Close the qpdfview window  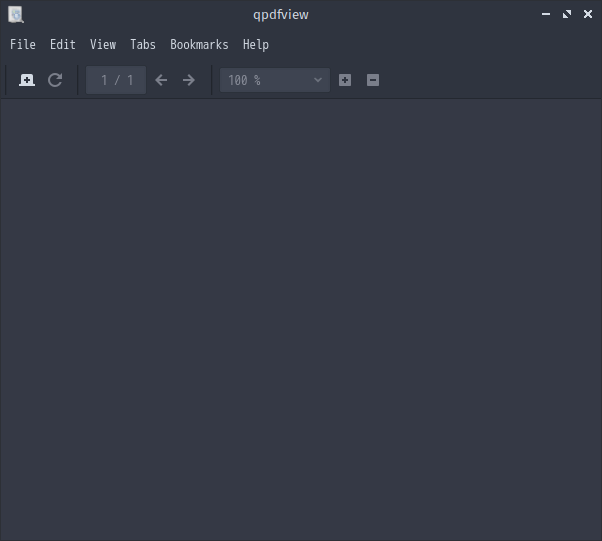click(x=588, y=14)
